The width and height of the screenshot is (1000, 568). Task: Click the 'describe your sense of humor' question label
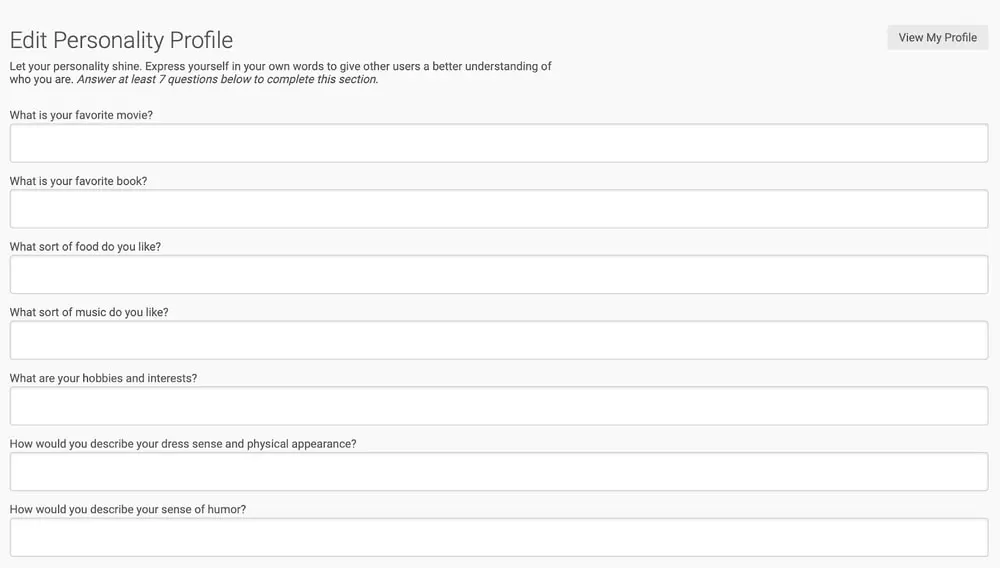128,510
